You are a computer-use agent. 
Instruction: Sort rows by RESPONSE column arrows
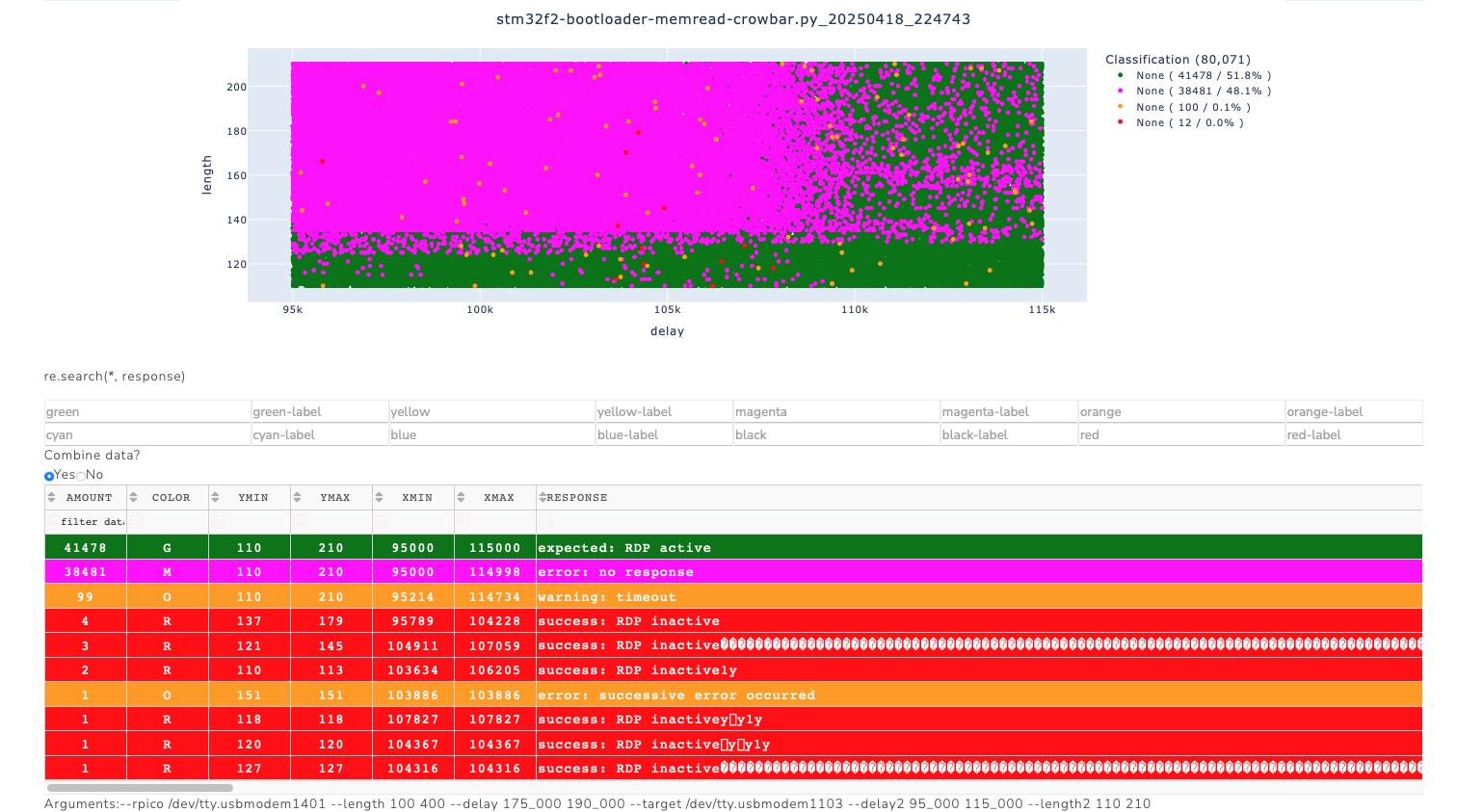click(543, 498)
